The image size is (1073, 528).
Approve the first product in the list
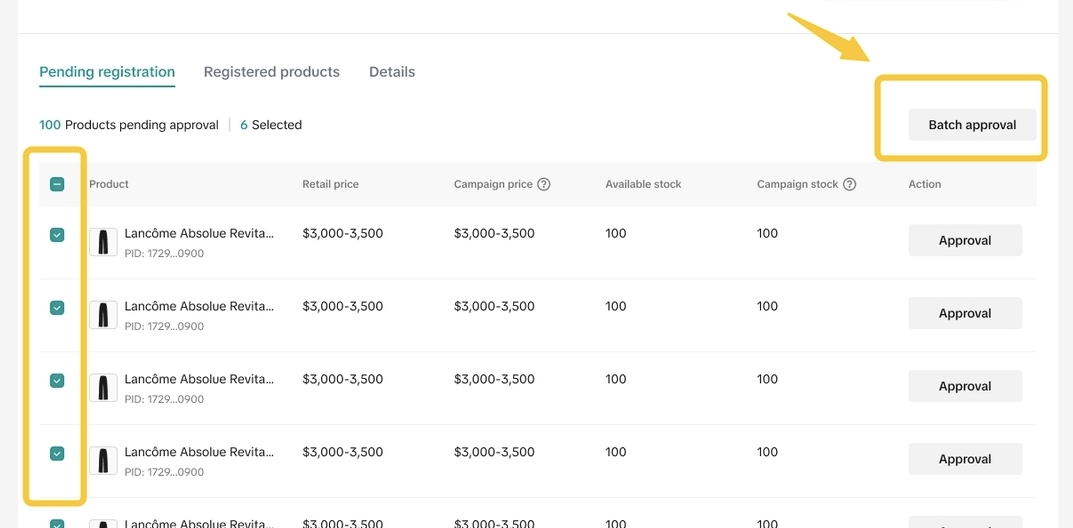[964, 240]
